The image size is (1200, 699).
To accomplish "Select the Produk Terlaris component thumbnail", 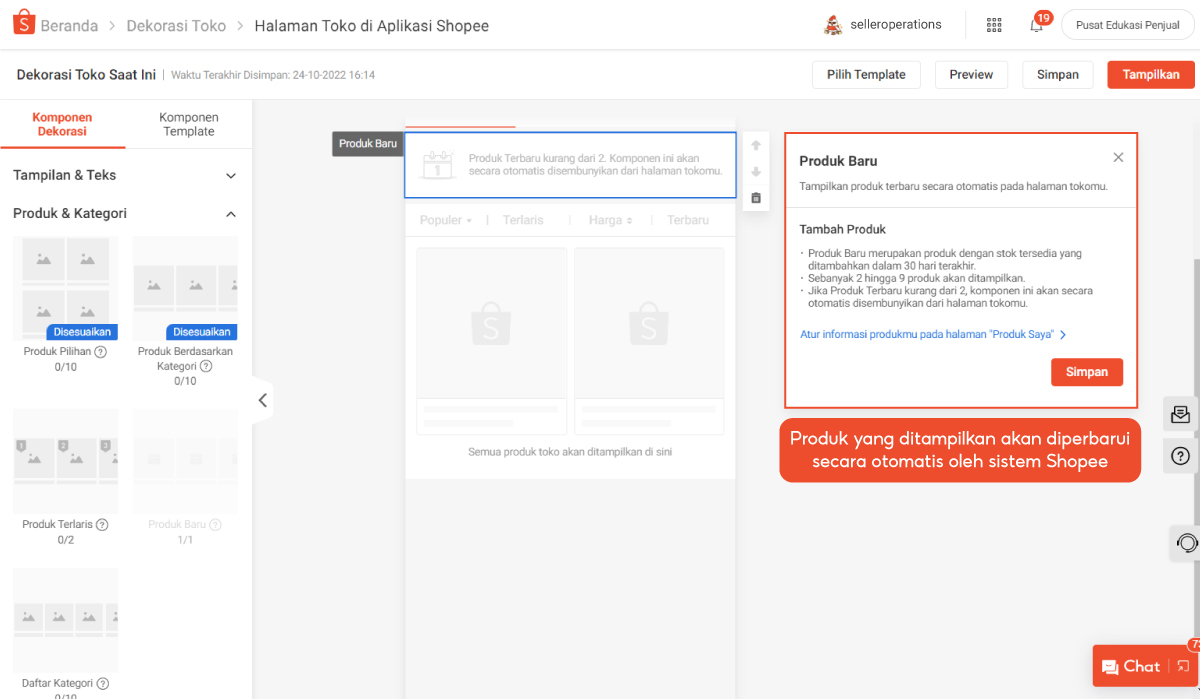I will (65, 461).
